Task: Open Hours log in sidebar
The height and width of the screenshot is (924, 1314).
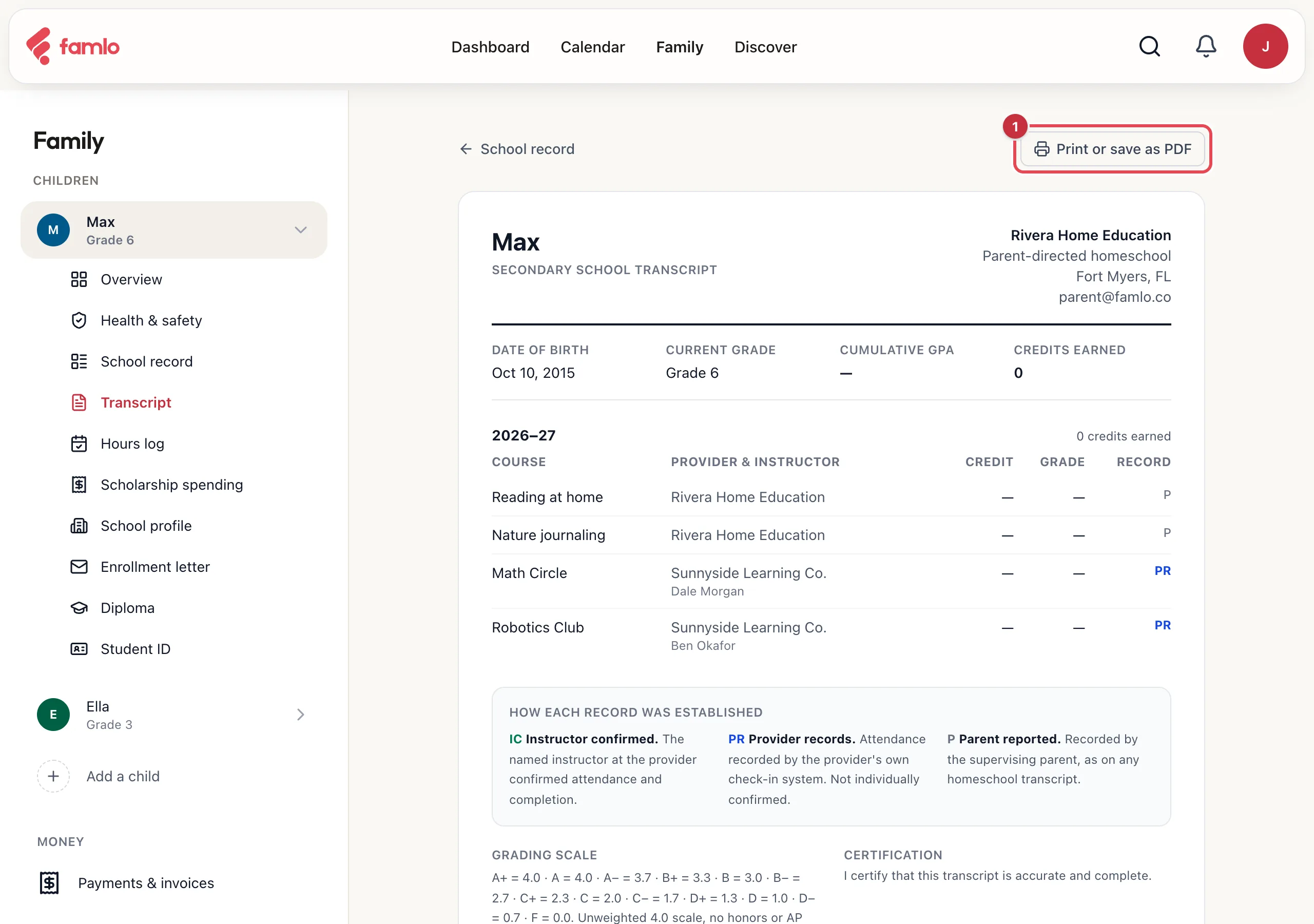Action: [132, 444]
